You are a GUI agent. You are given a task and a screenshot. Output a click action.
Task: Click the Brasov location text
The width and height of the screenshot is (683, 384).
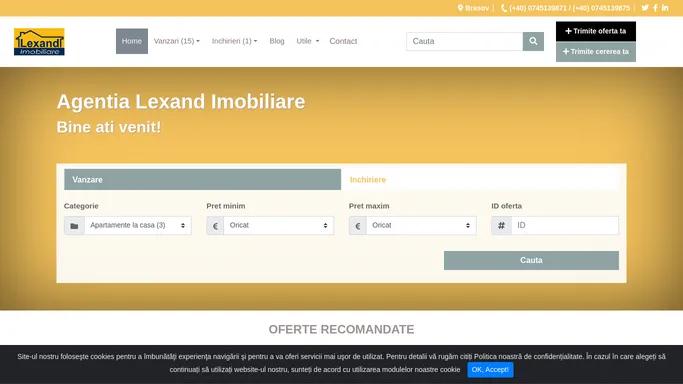[477, 8]
